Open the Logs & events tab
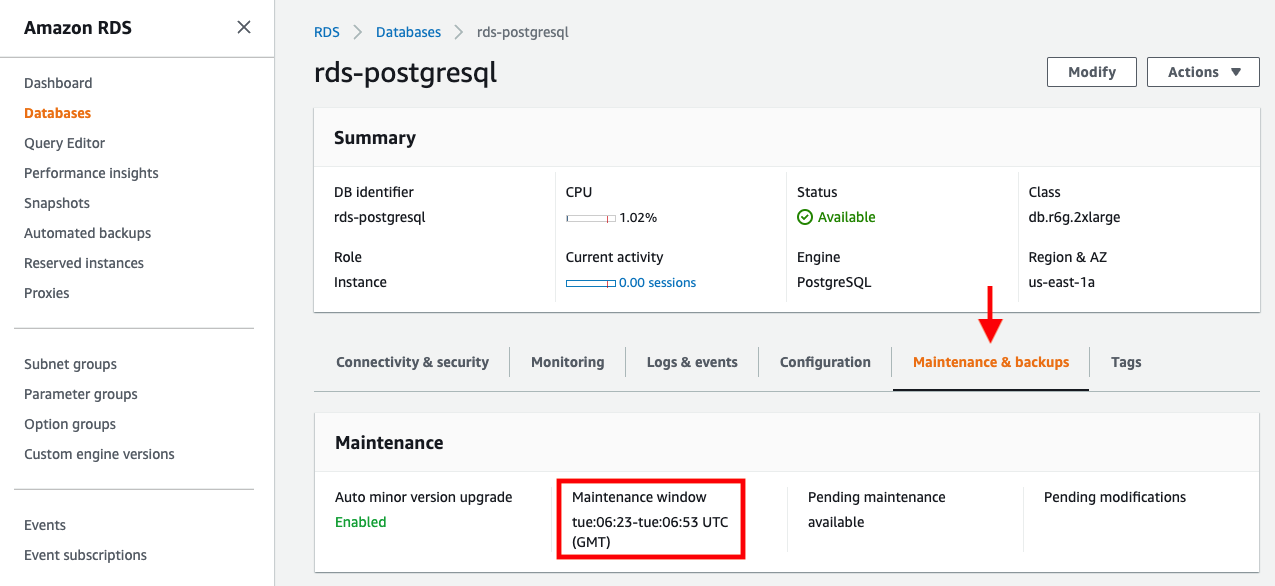Viewport: 1275px width, 586px height. pyautogui.click(x=691, y=361)
